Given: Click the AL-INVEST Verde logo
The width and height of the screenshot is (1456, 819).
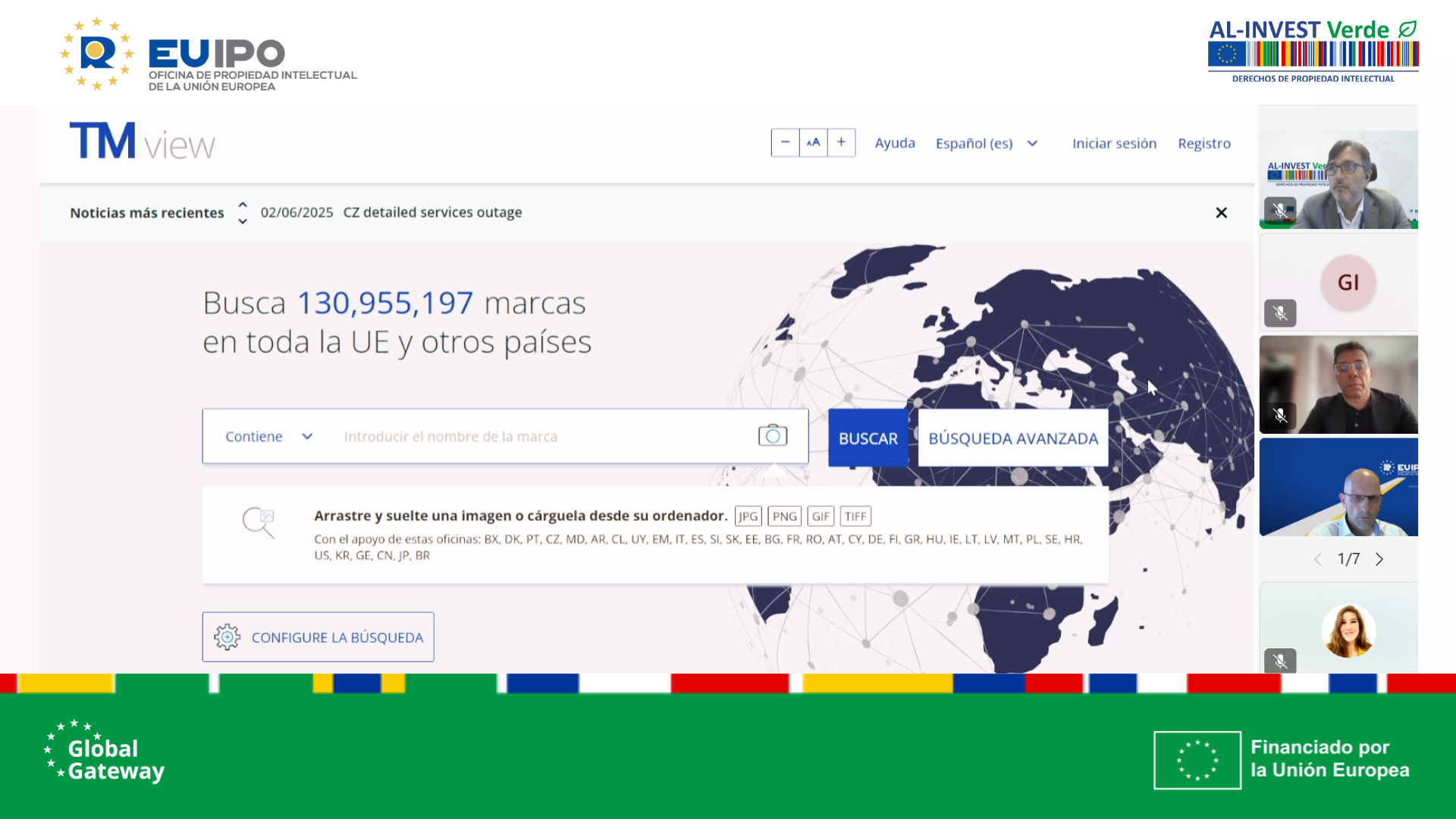Looking at the screenshot, I should point(1313,51).
